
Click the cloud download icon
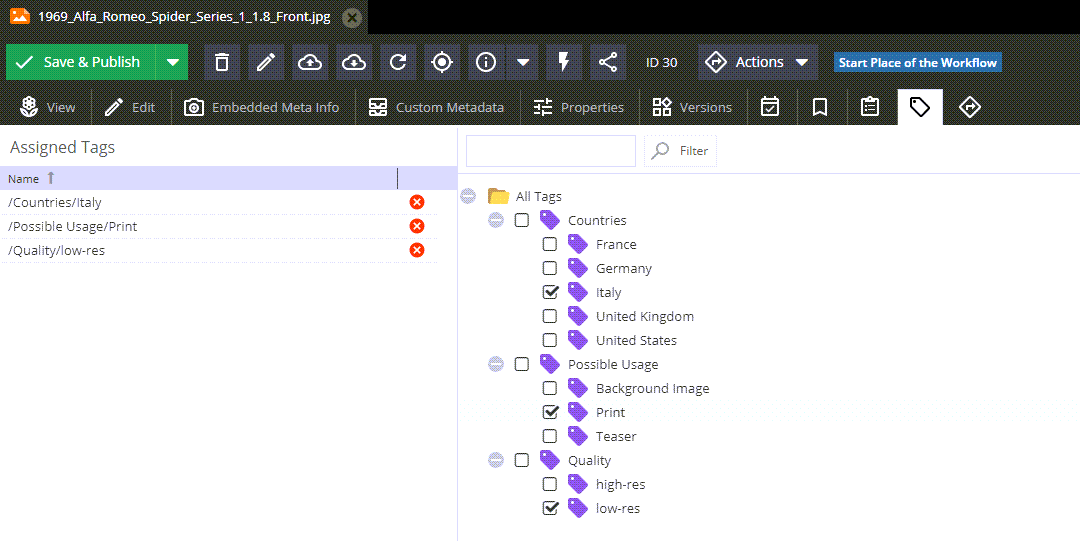click(354, 62)
